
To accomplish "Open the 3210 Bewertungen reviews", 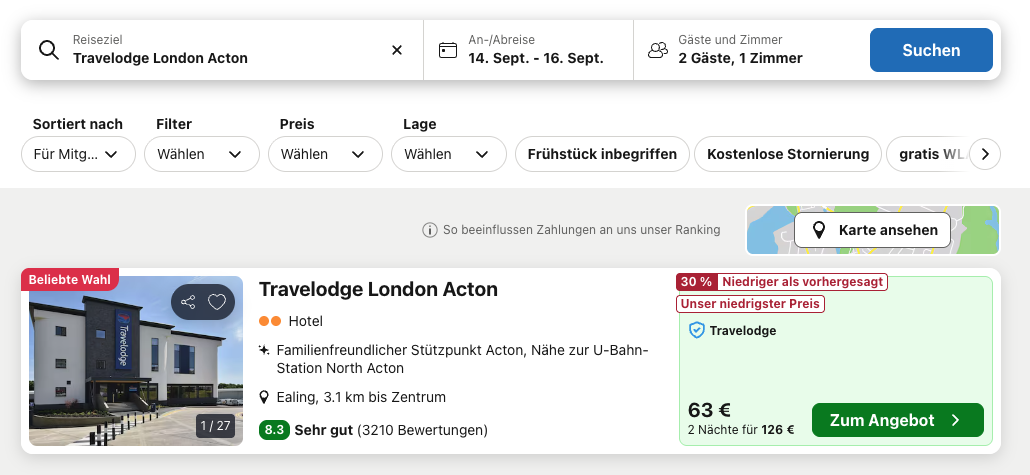I will tap(422, 430).
